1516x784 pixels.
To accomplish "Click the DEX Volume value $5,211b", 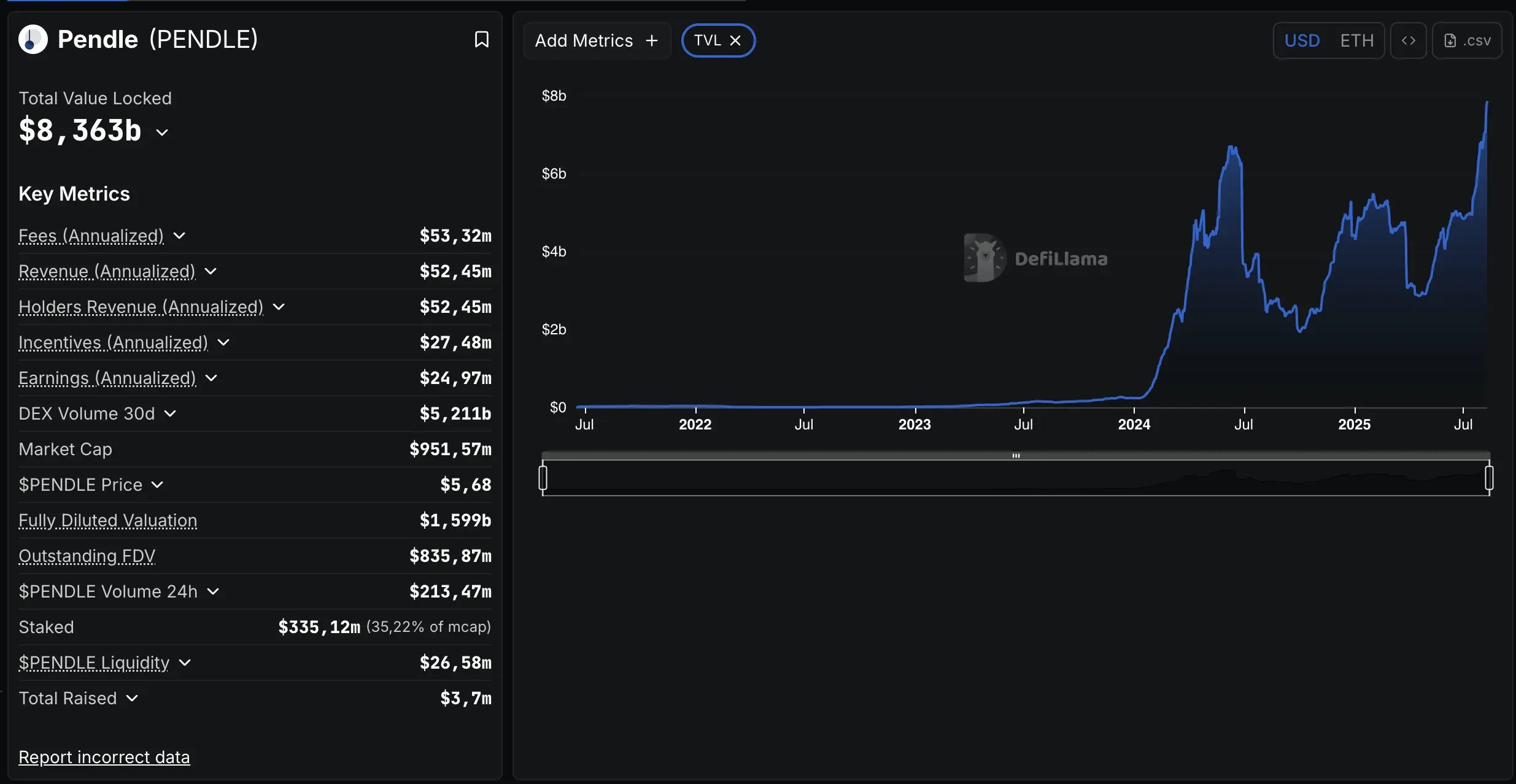I will pyautogui.click(x=455, y=413).
